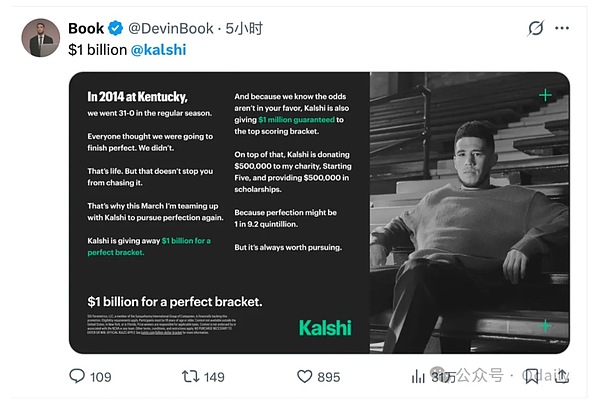Click the reply comment bubble icon
Image resolution: width=600 pixels, height=404 pixels.
coord(77,376)
